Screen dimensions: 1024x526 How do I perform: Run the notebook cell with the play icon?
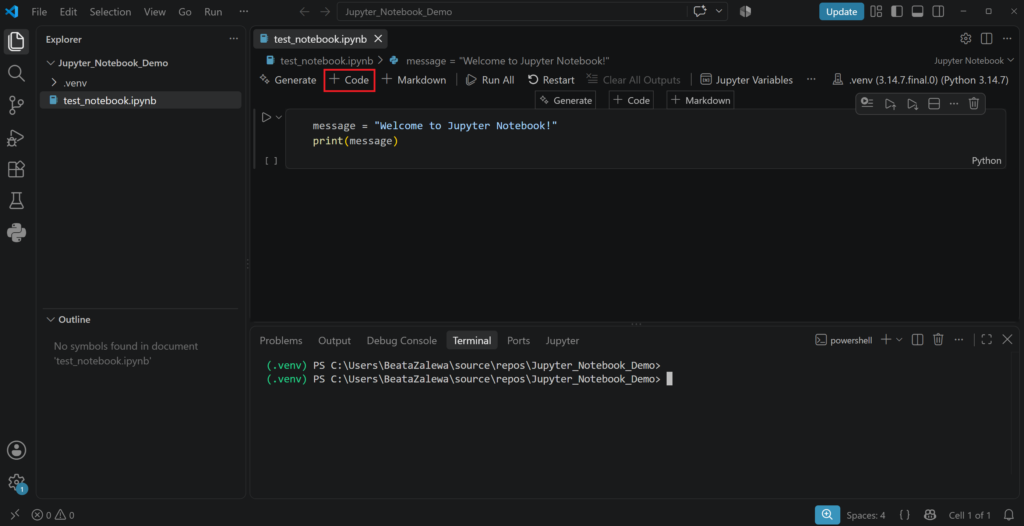(266, 118)
